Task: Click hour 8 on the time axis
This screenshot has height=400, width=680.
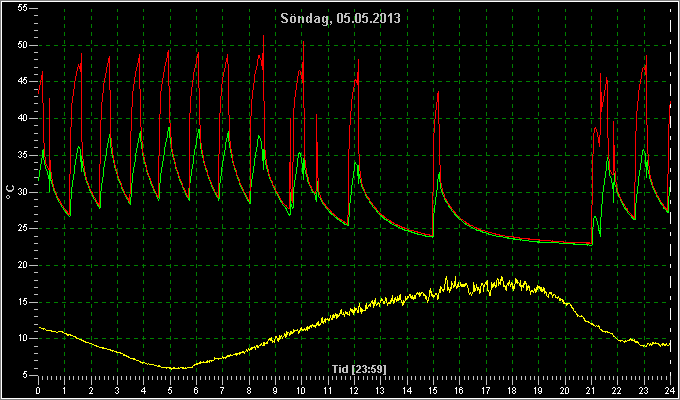Action: coord(249,390)
